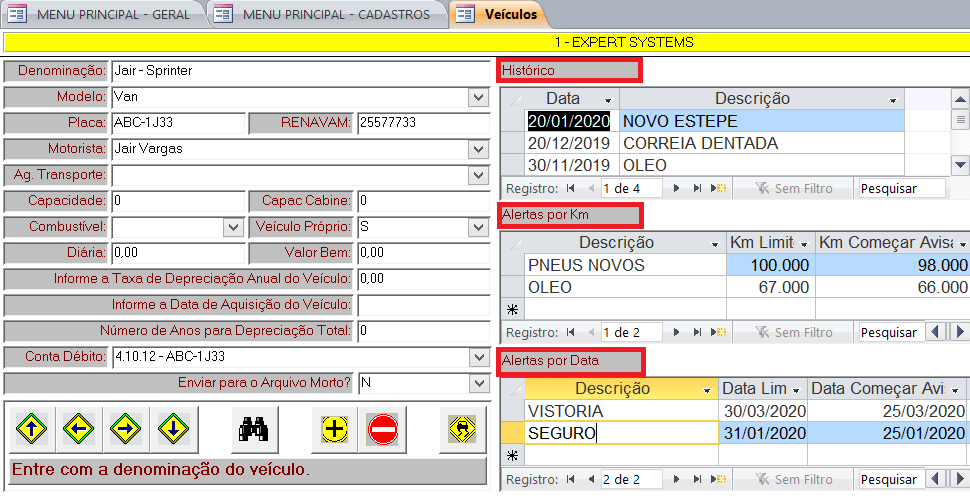Open the Data column filter arrow in Histórico
Screen dimensions: 970x499
coord(607,100)
